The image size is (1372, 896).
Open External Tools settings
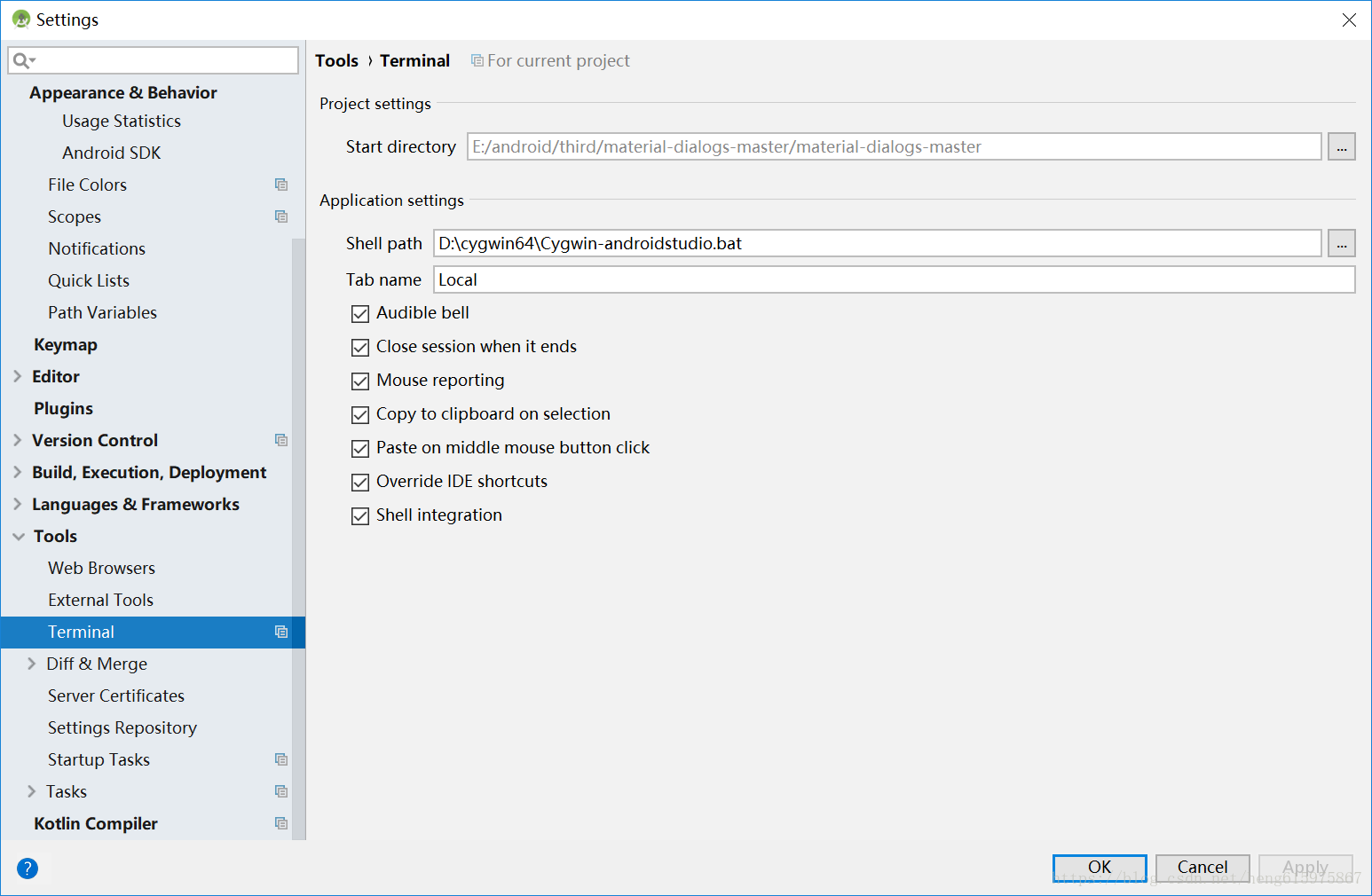tap(100, 600)
